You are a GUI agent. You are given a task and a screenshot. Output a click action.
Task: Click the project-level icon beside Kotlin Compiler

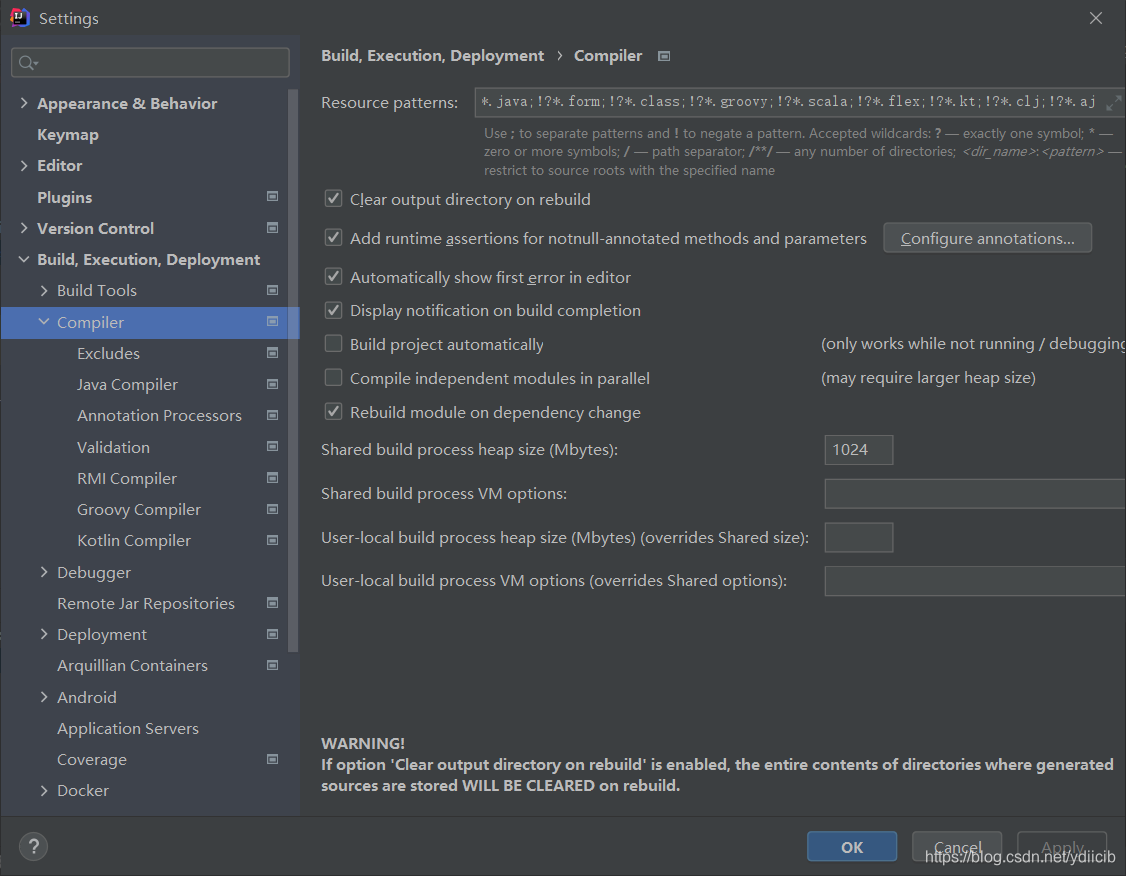(x=272, y=540)
